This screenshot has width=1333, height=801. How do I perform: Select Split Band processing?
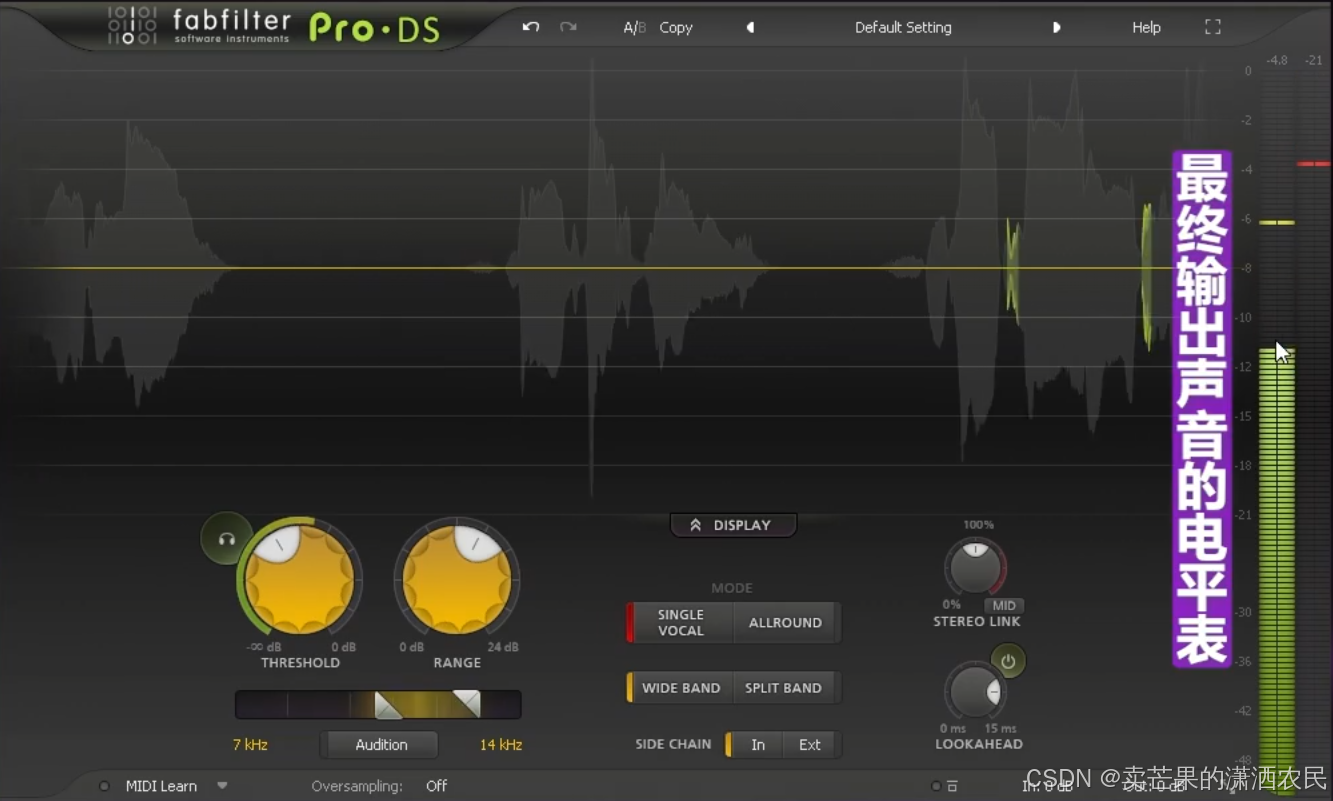coord(783,688)
